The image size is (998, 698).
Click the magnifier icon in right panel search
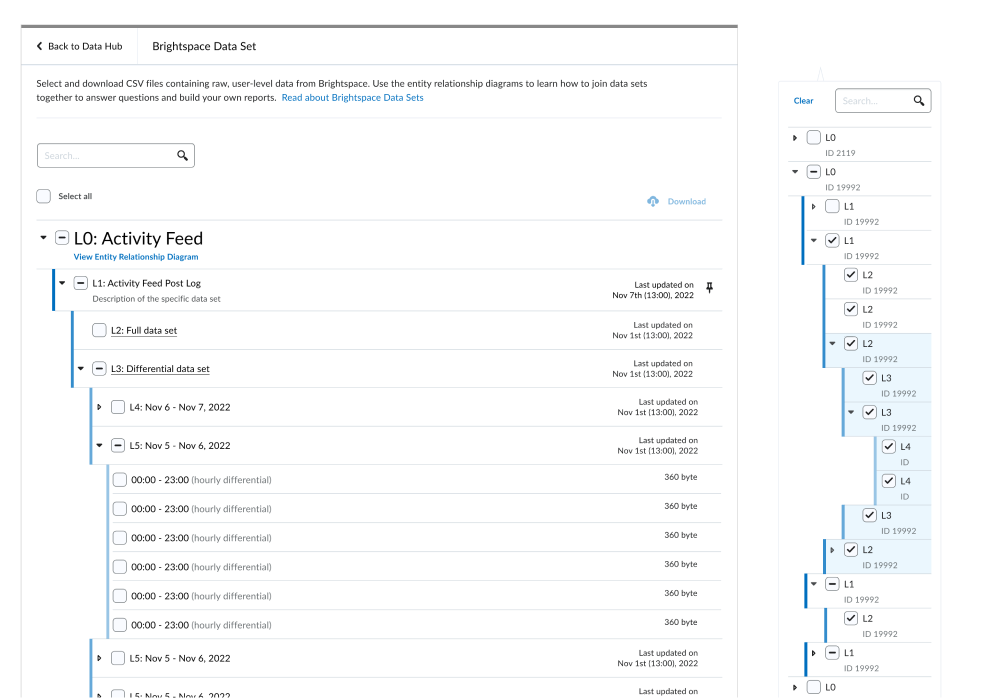[918, 101]
